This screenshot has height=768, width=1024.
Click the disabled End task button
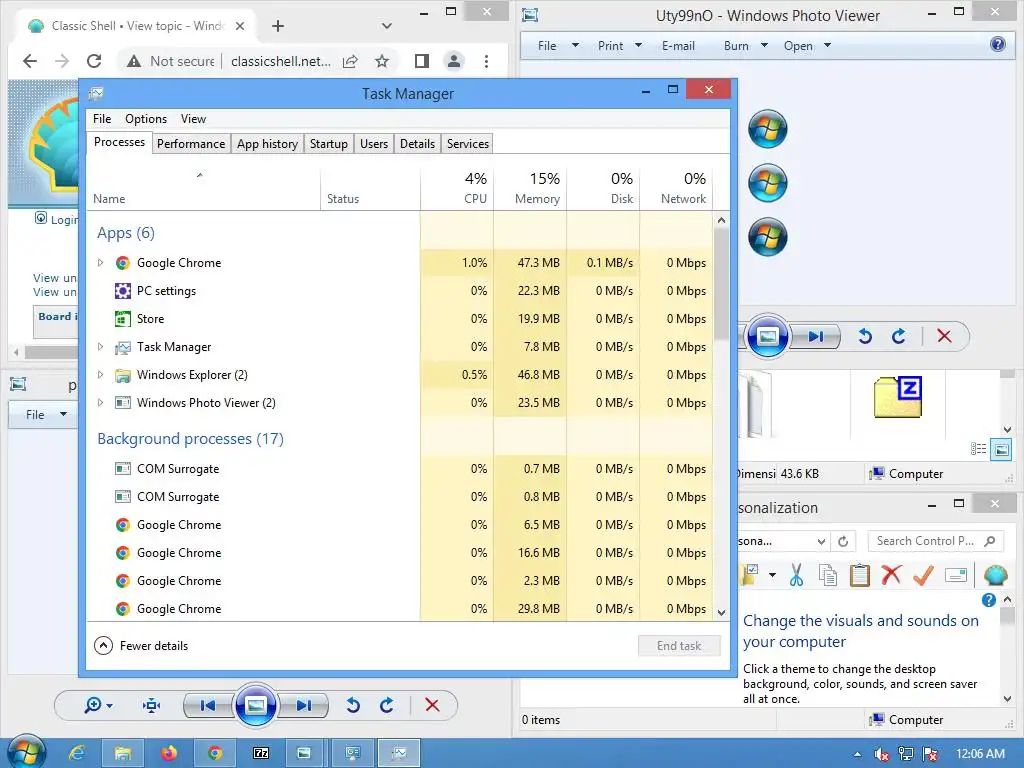click(679, 646)
